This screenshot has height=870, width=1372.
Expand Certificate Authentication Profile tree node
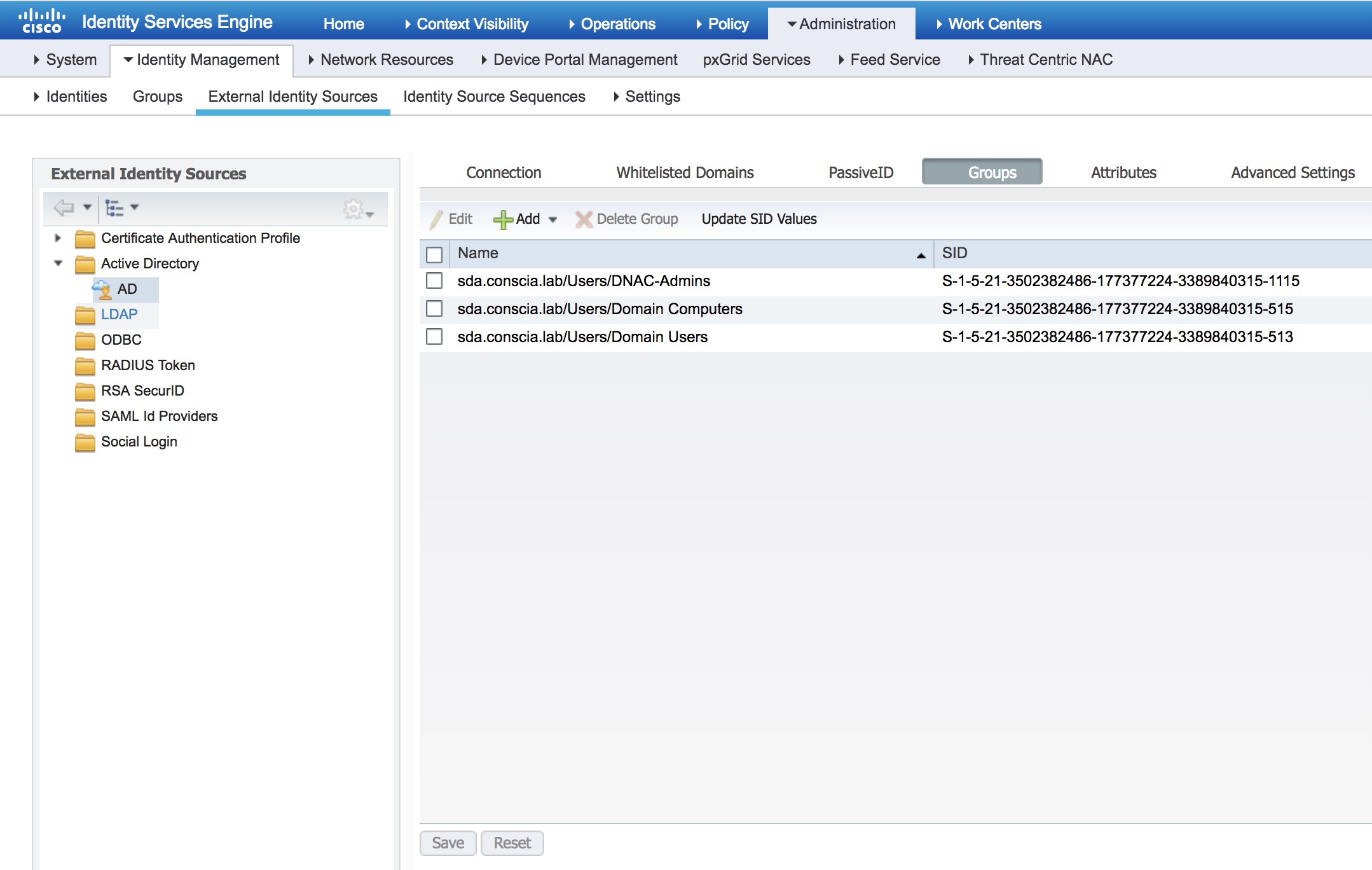pos(58,238)
